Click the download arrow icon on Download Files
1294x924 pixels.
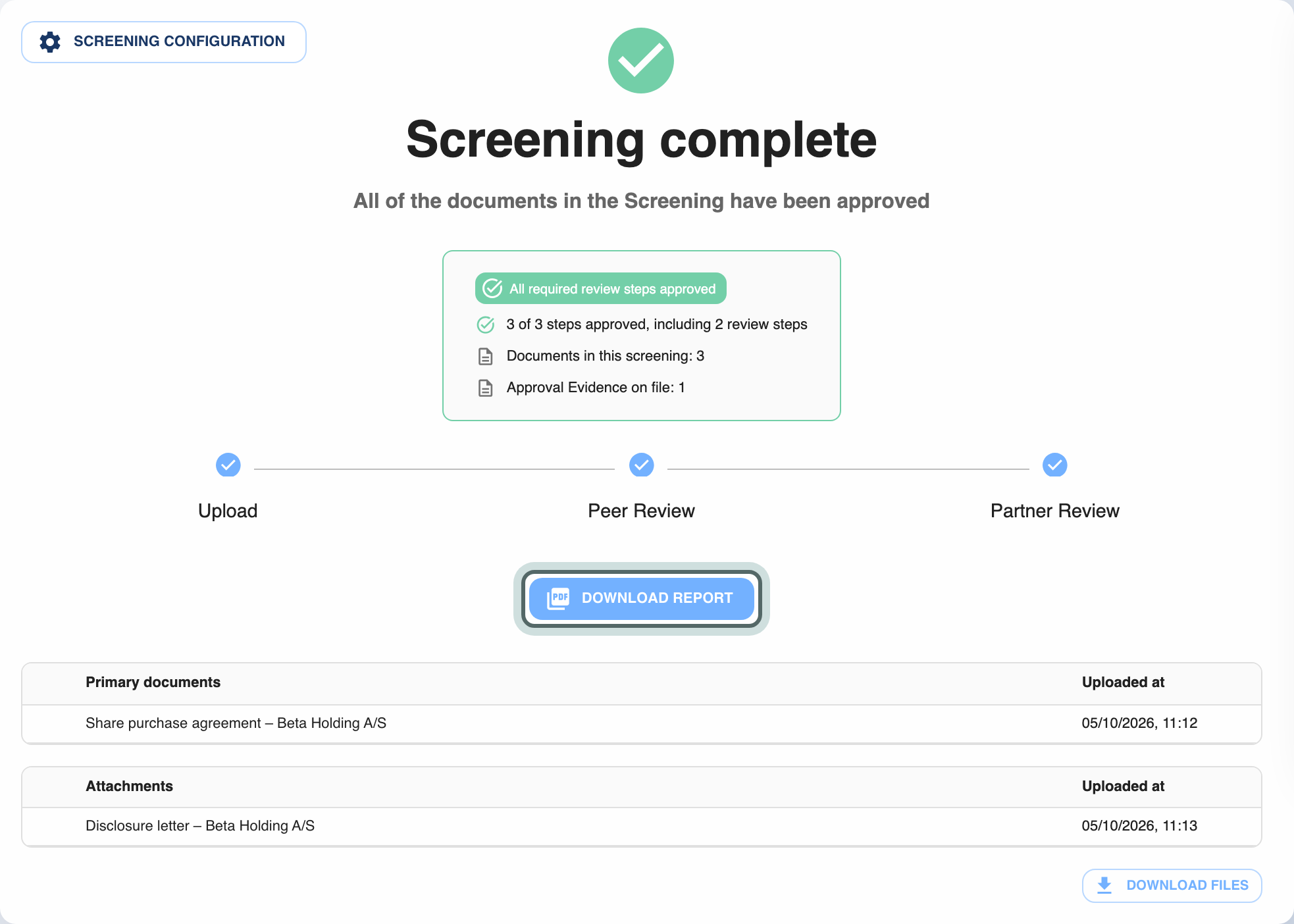pos(1104,885)
